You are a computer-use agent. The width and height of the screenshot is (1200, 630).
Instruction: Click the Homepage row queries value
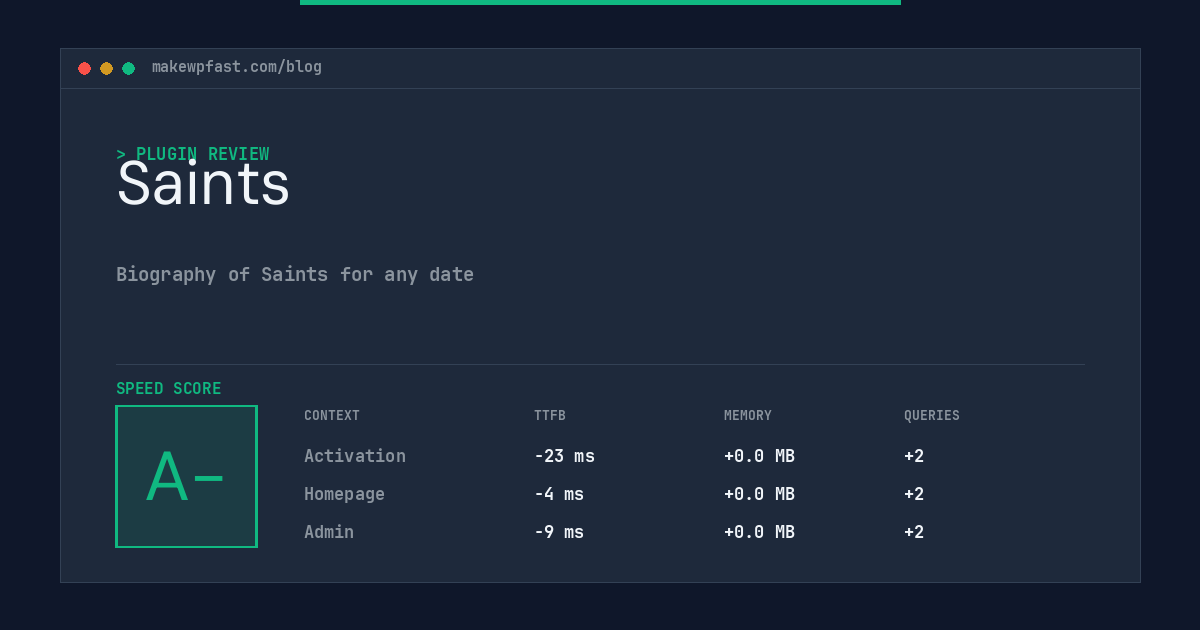[x=914, y=494]
